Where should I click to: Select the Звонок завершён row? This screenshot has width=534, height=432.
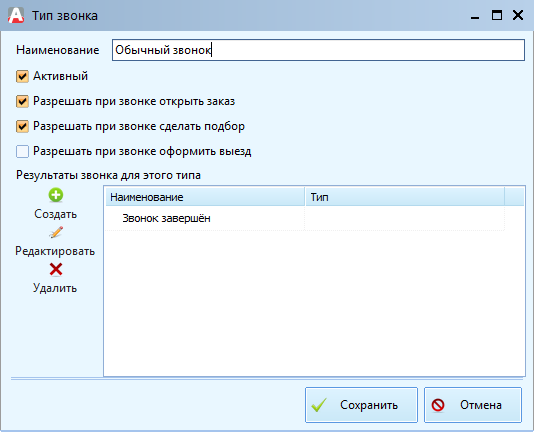(305, 218)
